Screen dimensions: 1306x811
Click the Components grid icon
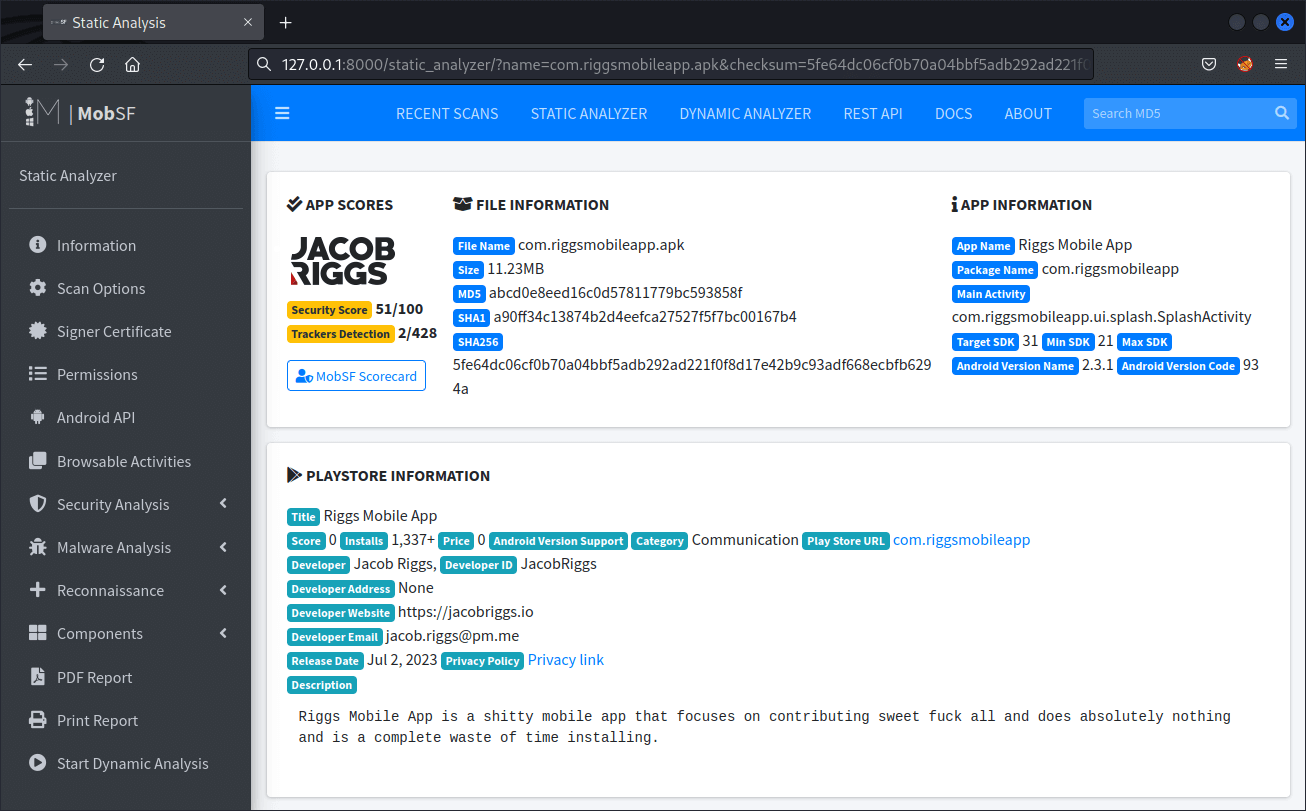pyautogui.click(x=38, y=633)
